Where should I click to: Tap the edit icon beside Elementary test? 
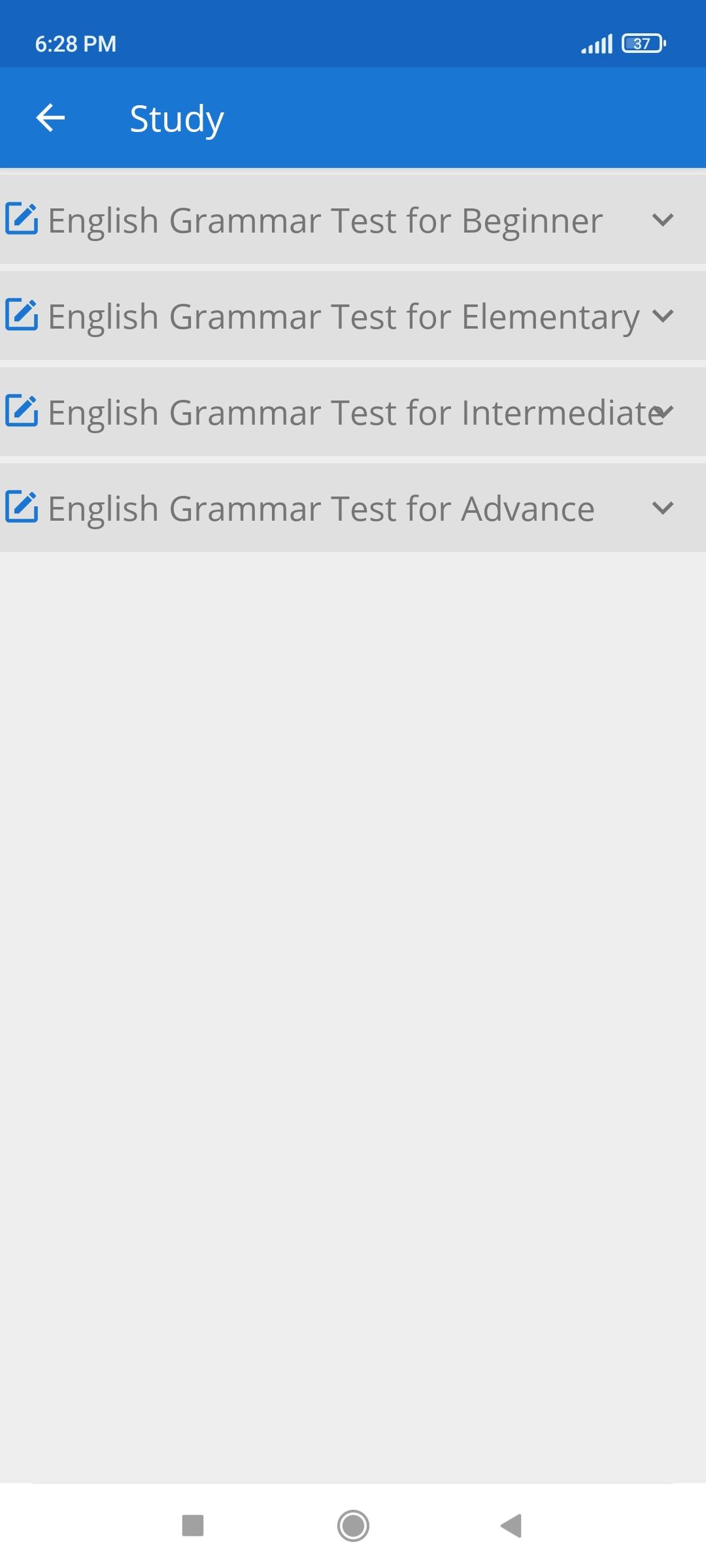(x=22, y=315)
